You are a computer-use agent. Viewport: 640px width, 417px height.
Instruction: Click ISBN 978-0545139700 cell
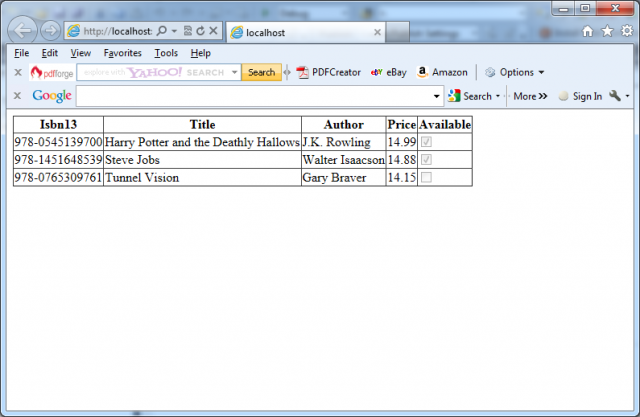tap(58, 142)
